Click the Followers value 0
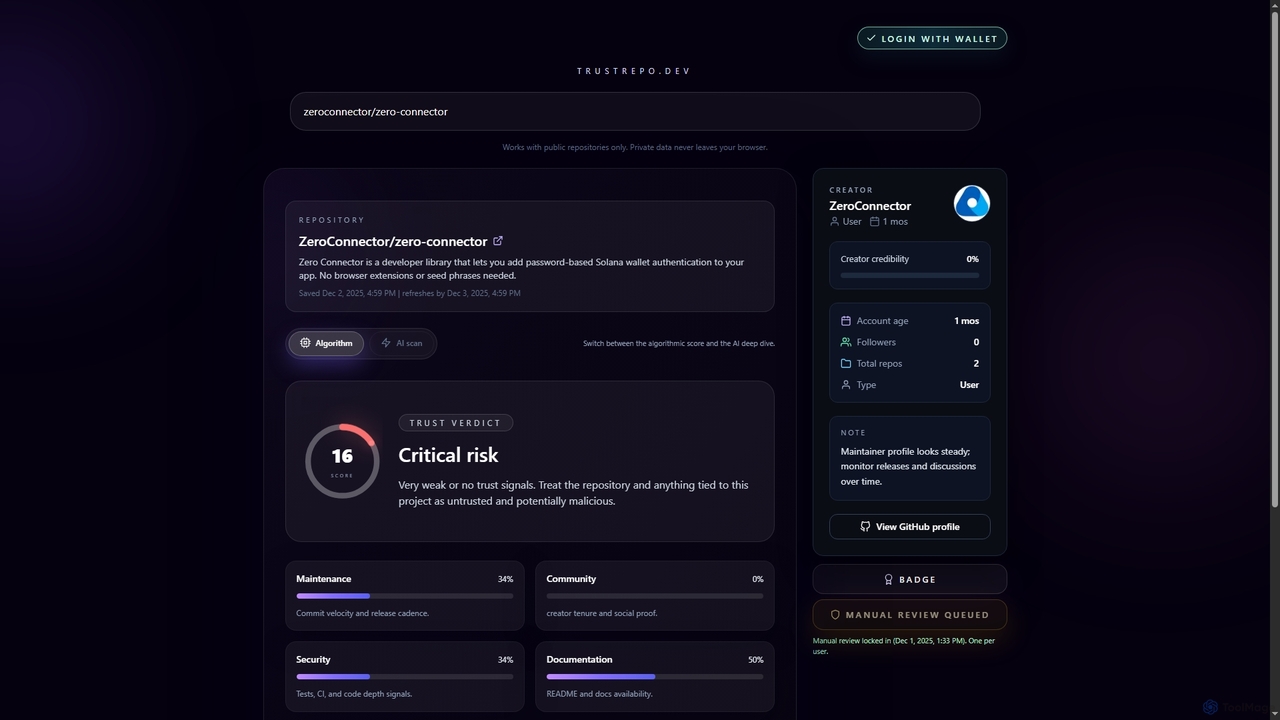 976,342
